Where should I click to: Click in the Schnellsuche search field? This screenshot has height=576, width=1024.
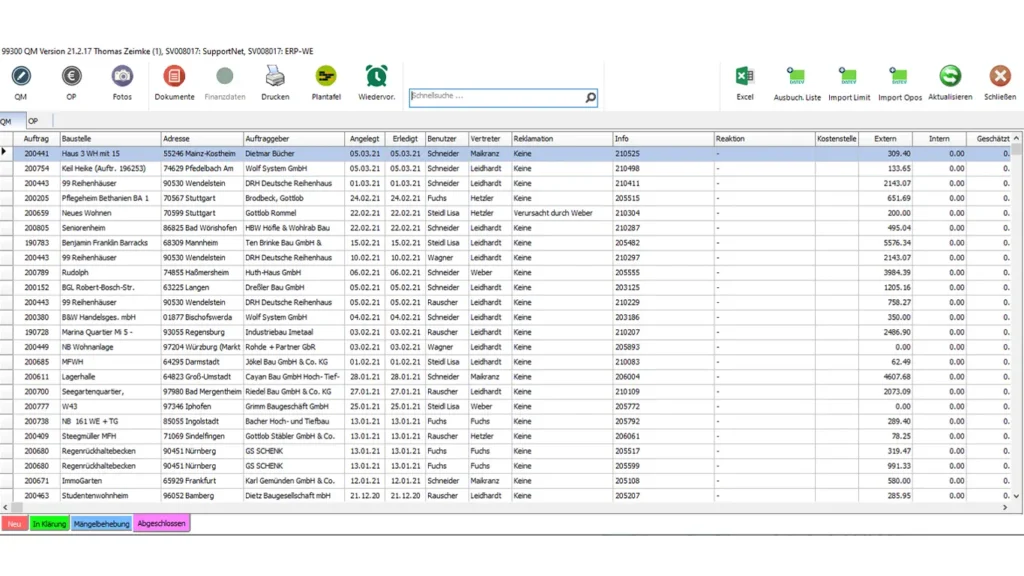(495, 97)
